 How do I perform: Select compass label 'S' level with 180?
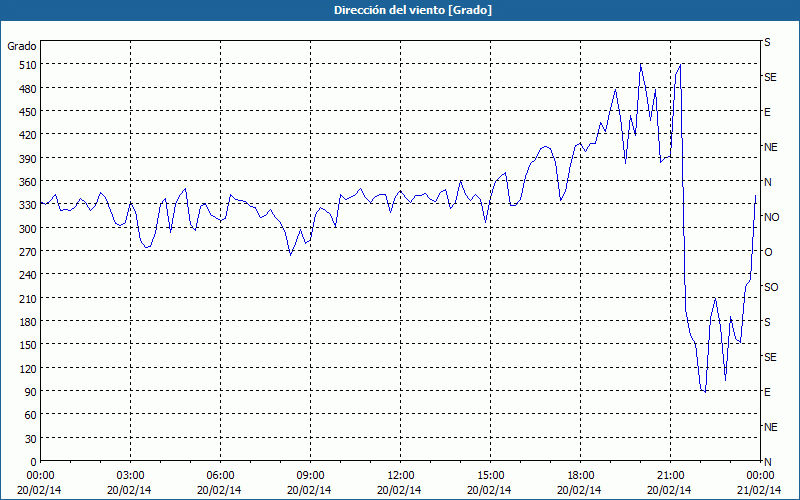point(767,322)
